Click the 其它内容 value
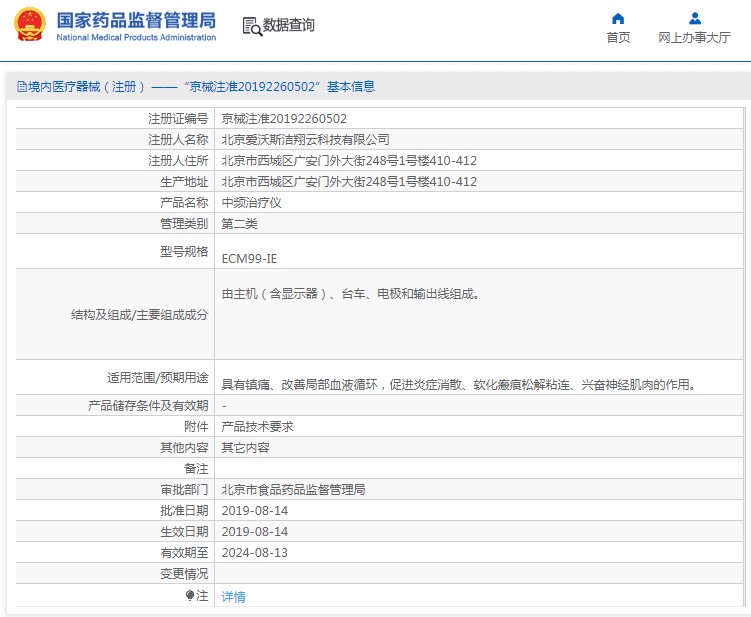751x617 pixels. pyautogui.click(x=245, y=447)
